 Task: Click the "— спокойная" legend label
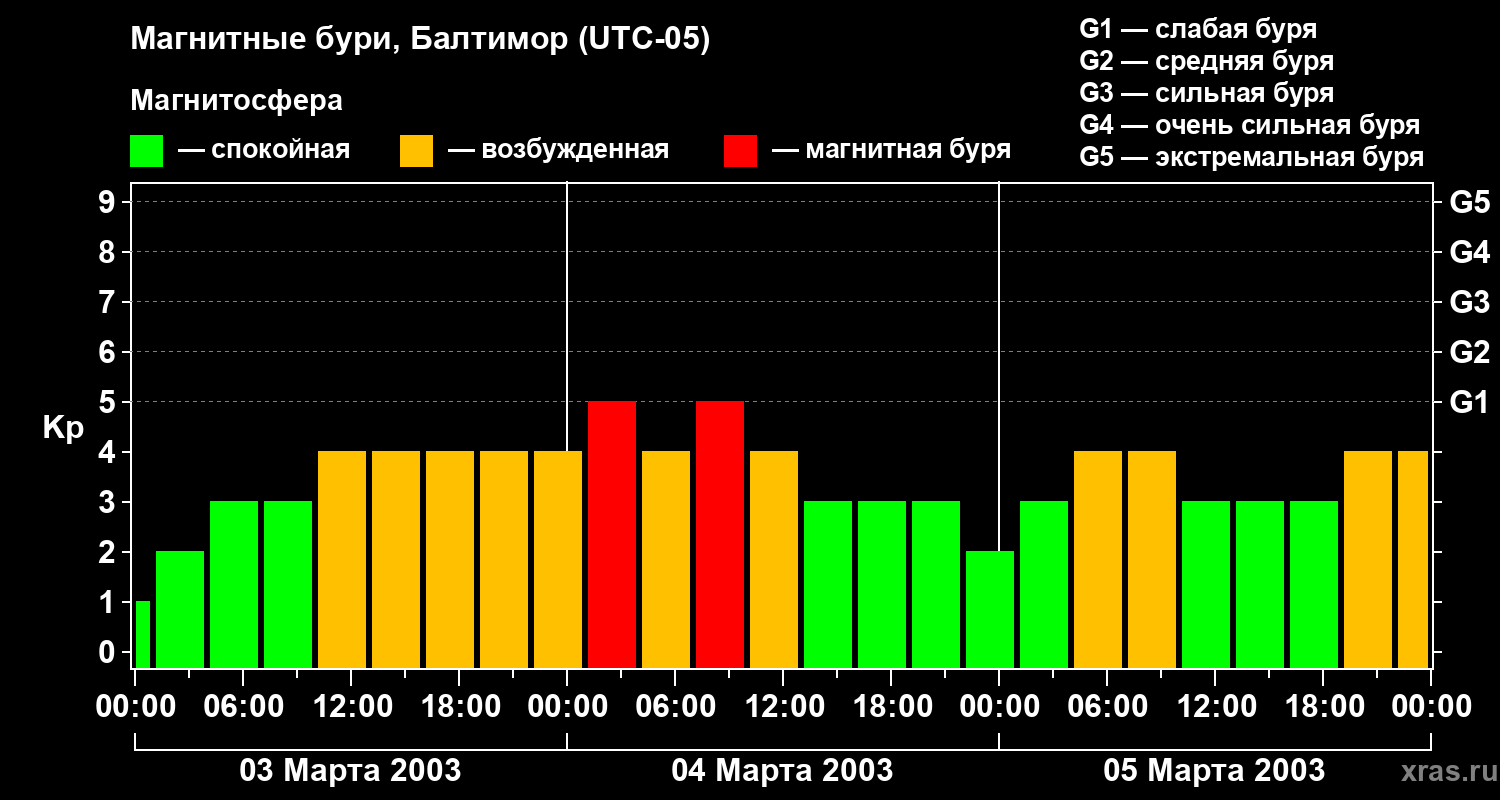[264, 150]
